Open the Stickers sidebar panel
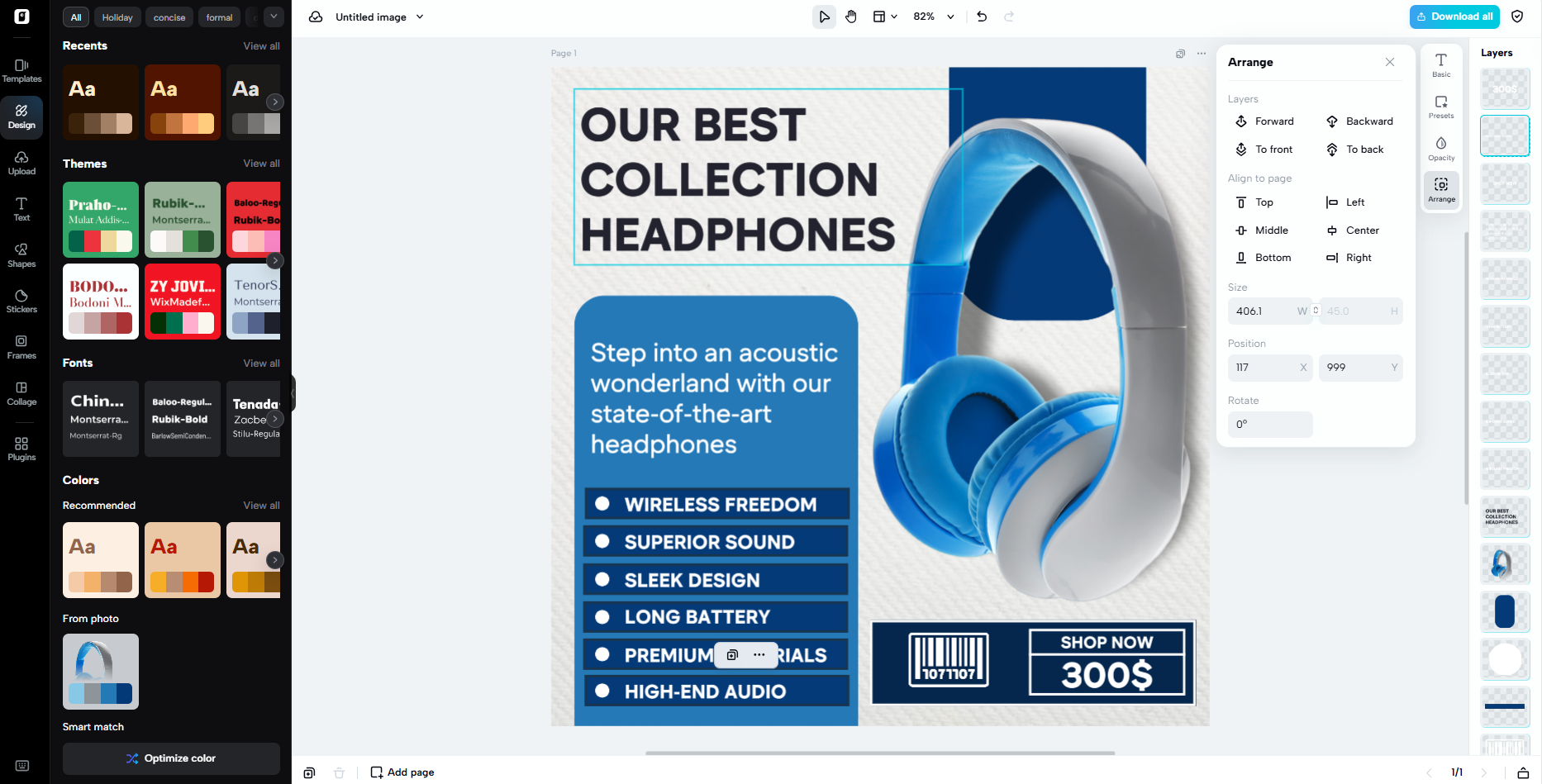Viewport: 1542px width, 784px height. [21, 302]
